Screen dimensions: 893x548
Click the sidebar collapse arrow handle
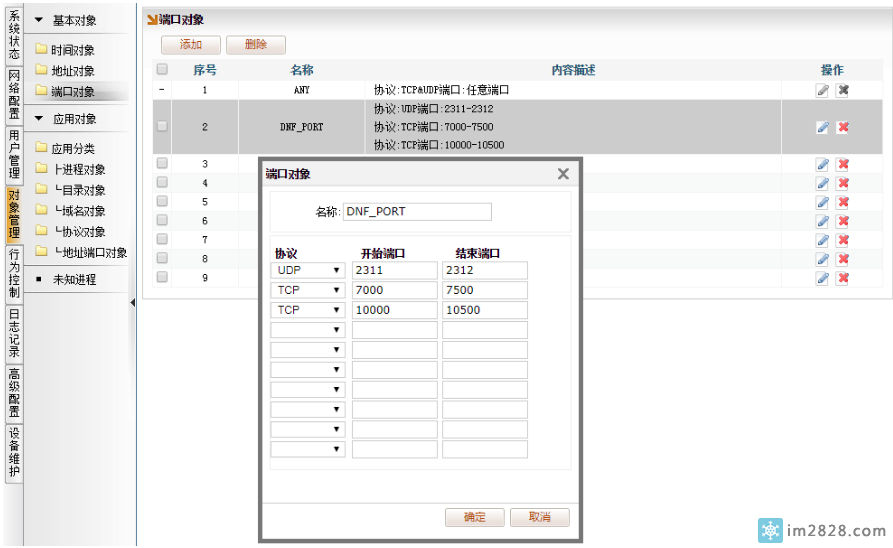click(133, 303)
